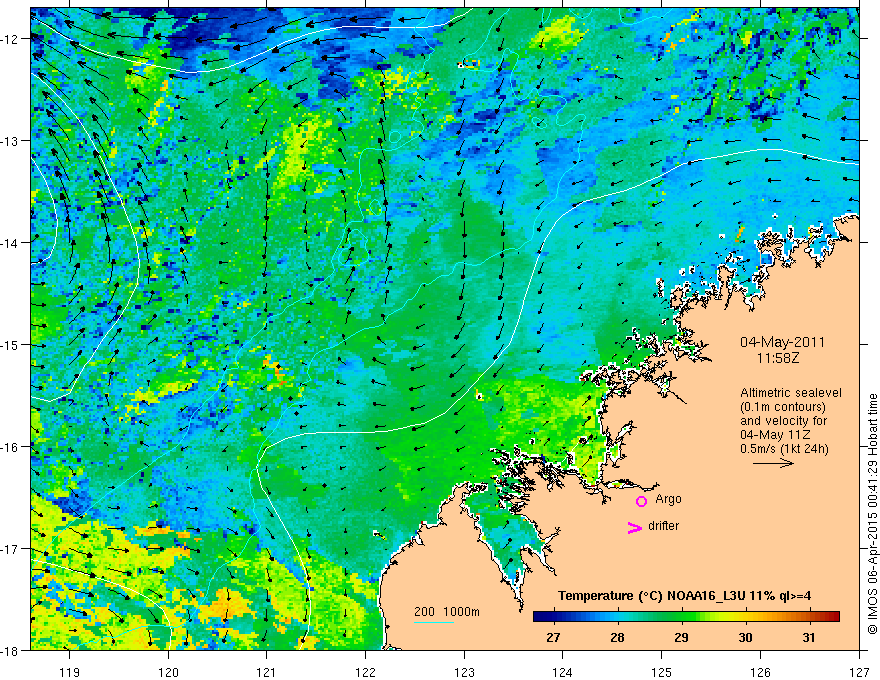Click longitude axis label '122'
The width and height of the screenshot is (880, 680).
[365, 672]
